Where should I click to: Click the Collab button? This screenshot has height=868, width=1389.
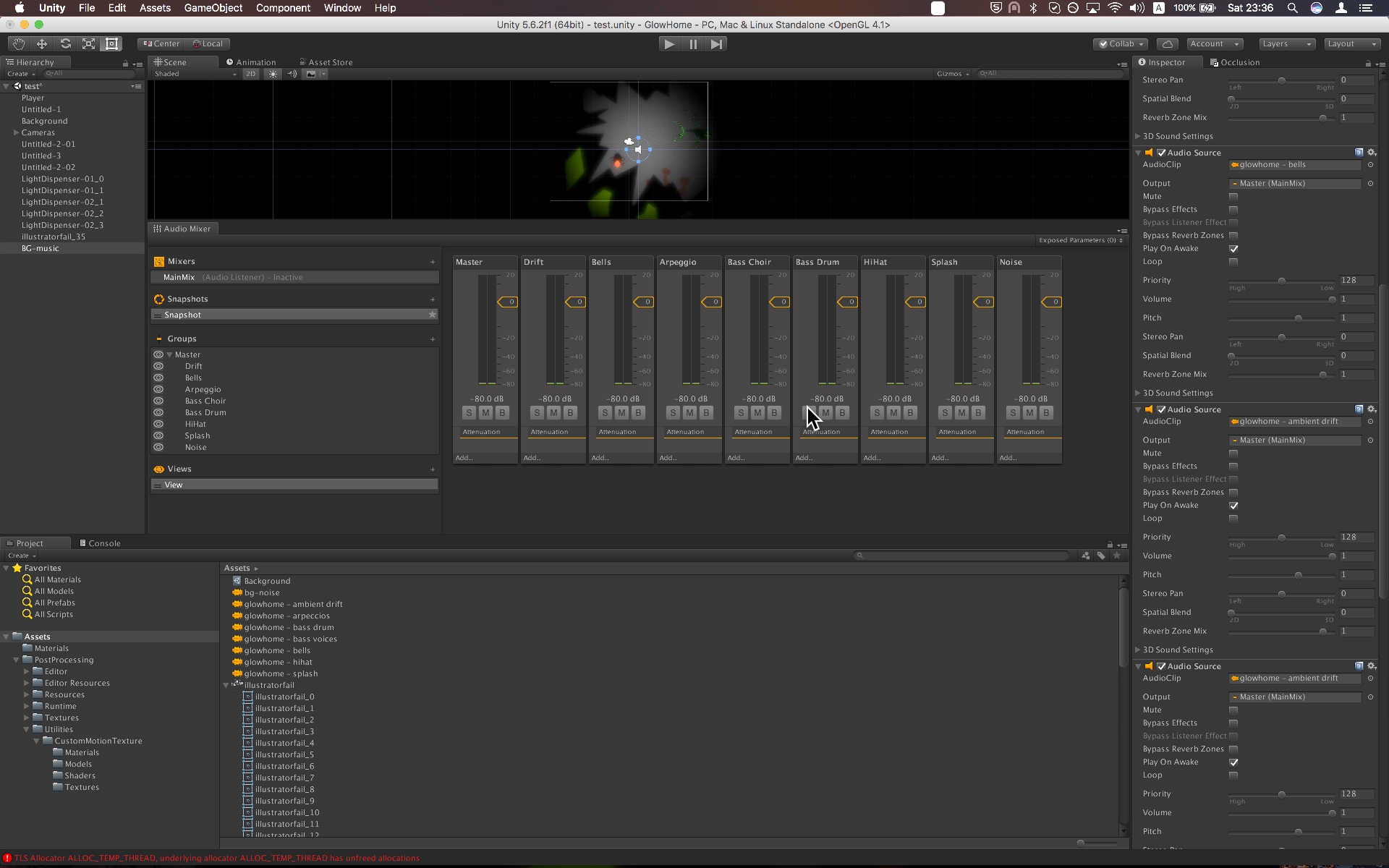tap(1121, 44)
